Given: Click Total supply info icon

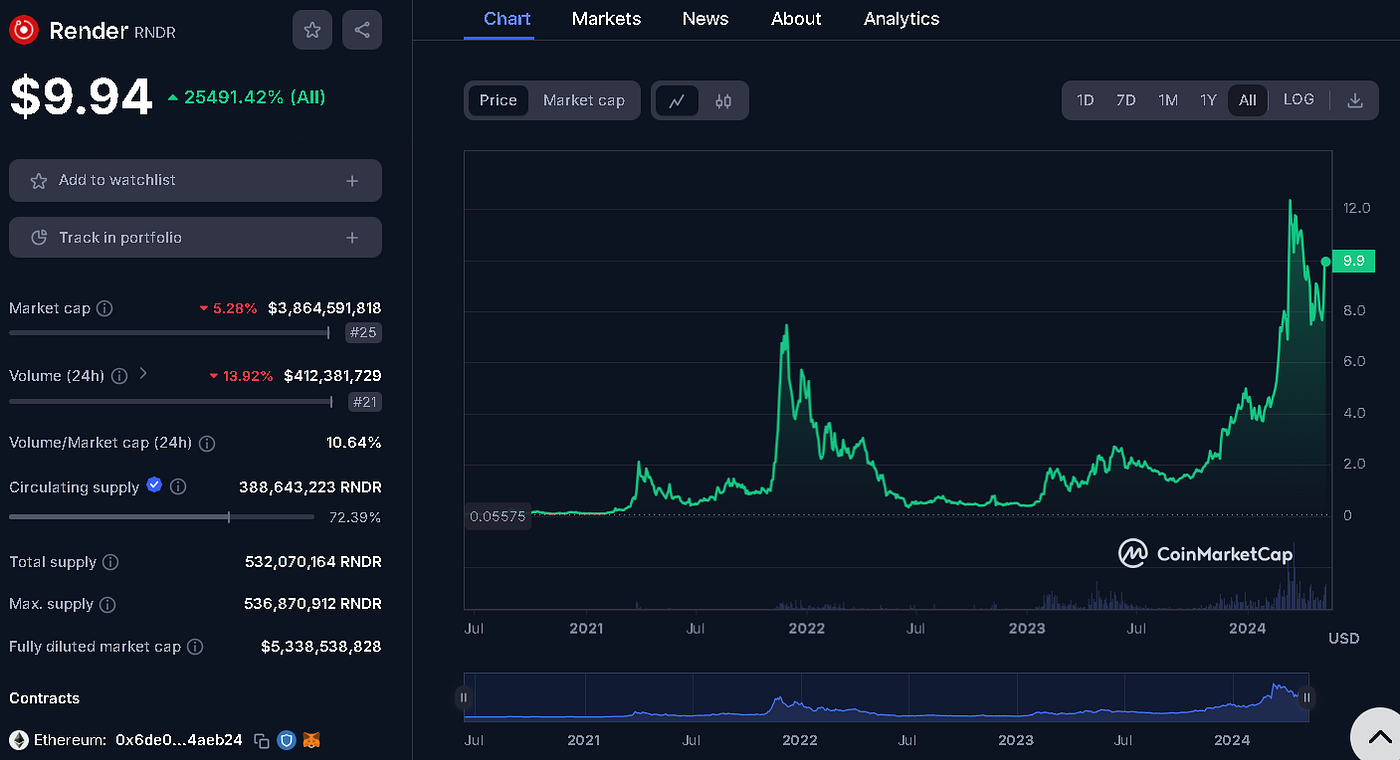Looking at the screenshot, I should pos(111,562).
